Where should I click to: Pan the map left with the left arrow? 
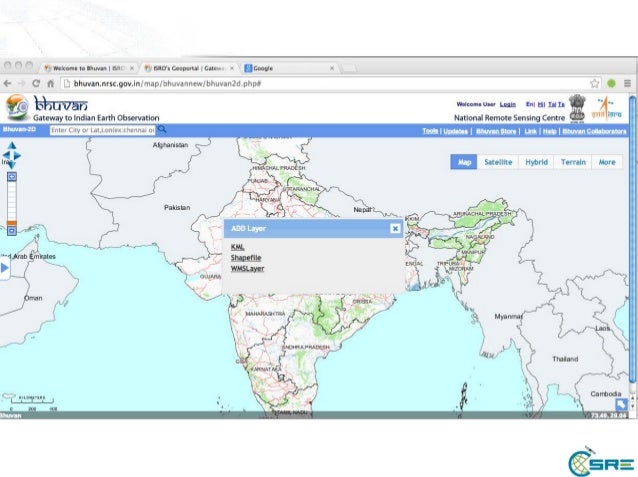(x=6, y=155)
